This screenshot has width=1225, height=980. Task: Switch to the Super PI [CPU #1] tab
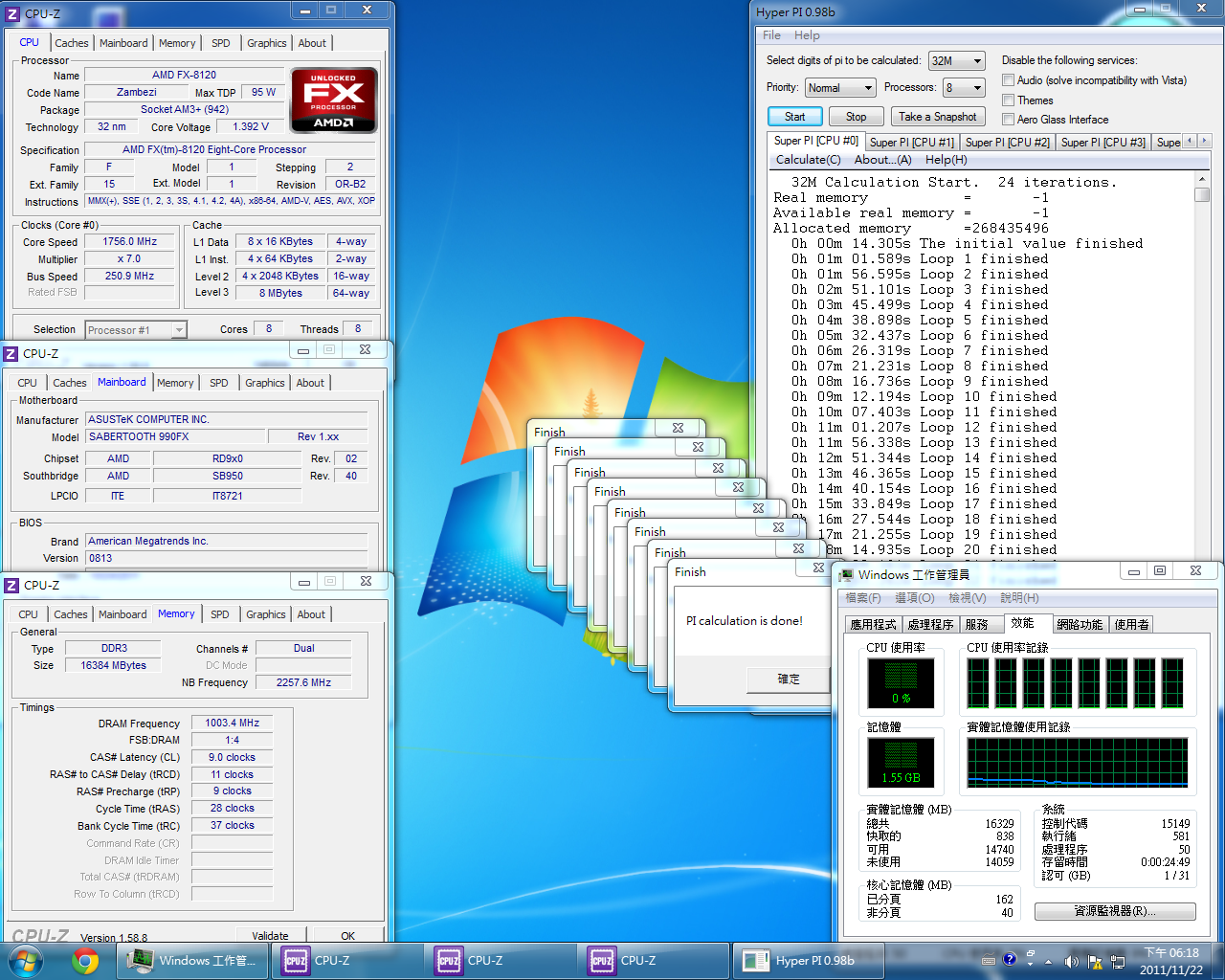coord(911,143)
